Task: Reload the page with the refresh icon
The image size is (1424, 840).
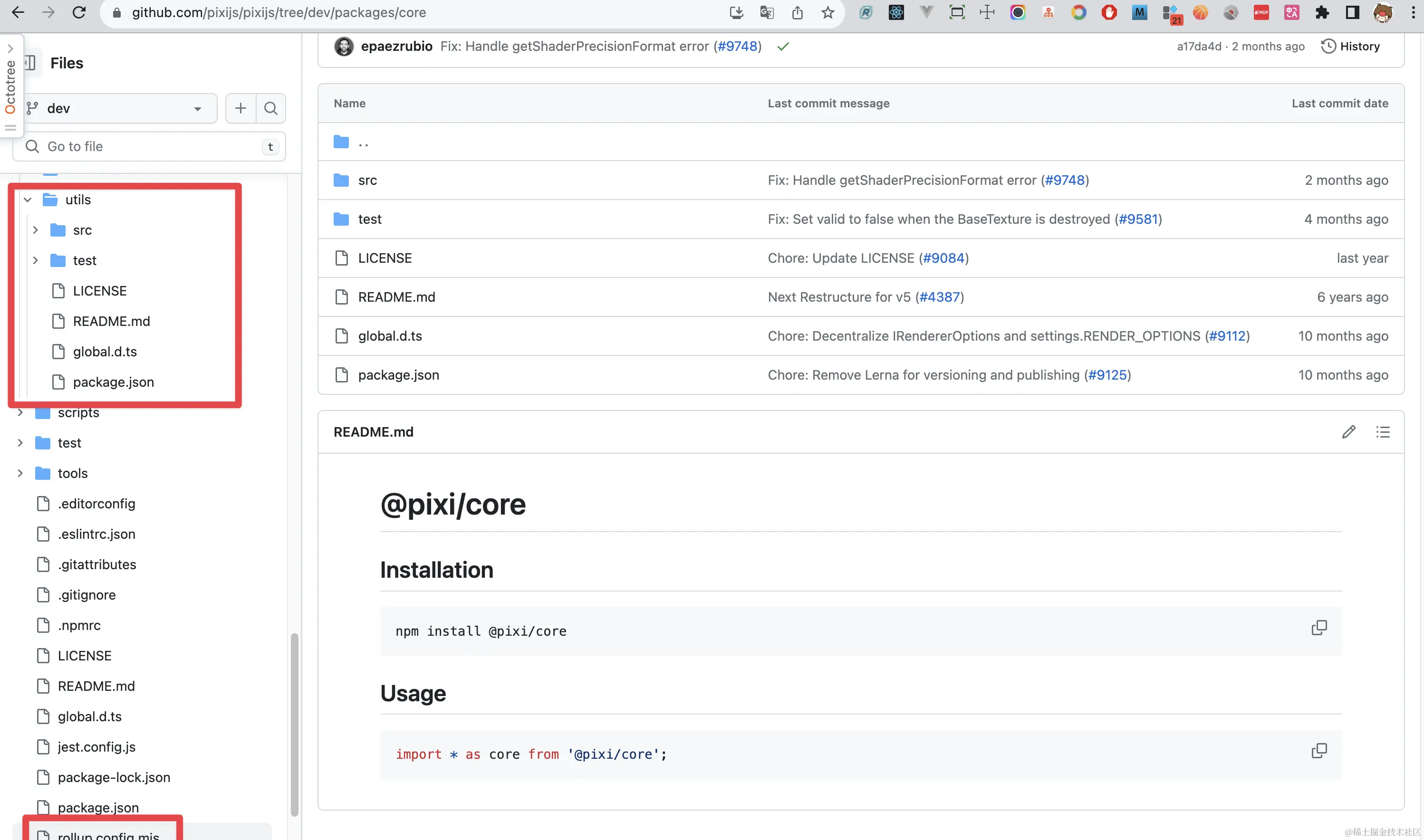Action: [x=79, y=12]
